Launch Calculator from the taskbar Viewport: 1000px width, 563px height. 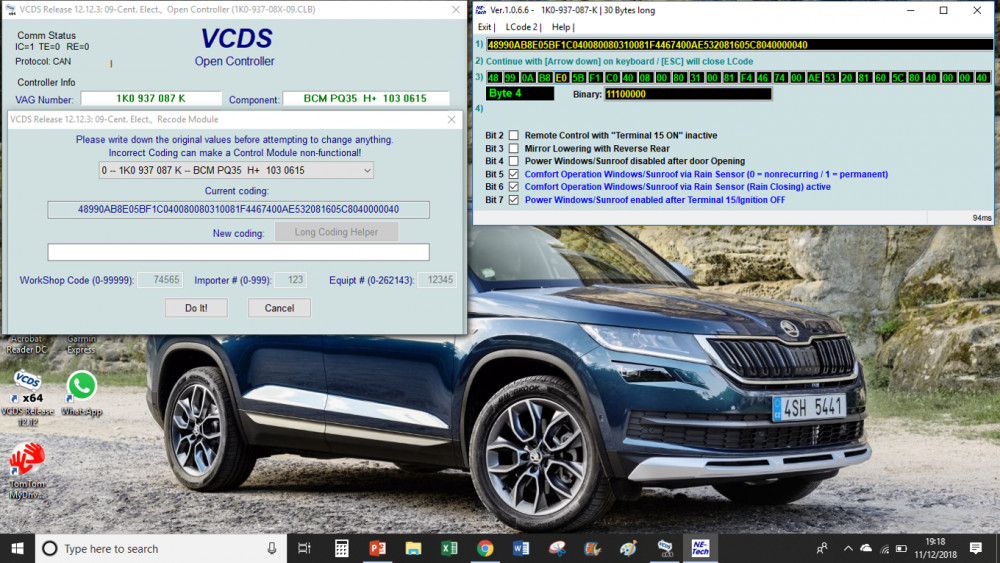point(341,548)
